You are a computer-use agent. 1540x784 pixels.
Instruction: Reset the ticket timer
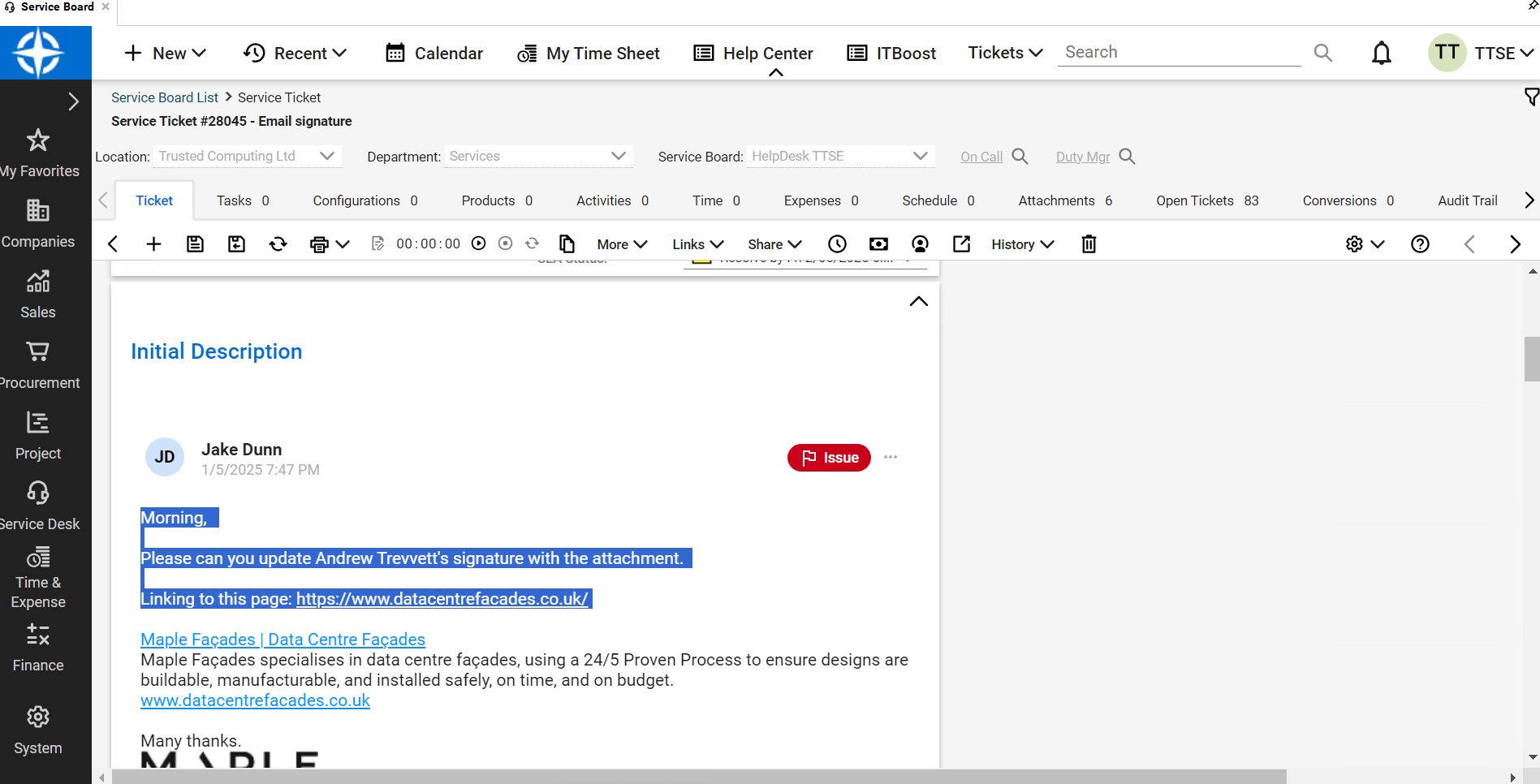[x=533, y=243]
